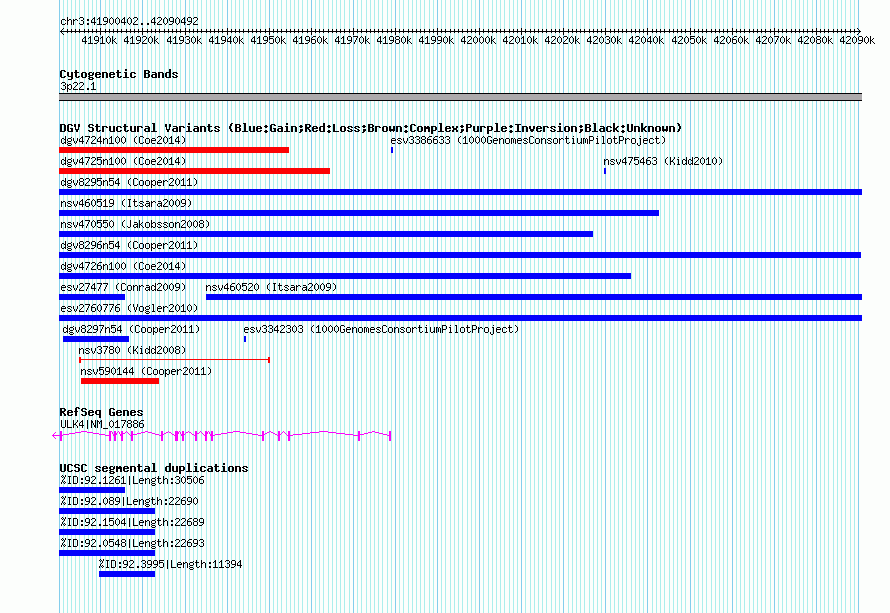The width and height of the screenshot is (890, 613).
Task: Click the Cytogenetic Bands track title
Action: pos(119,74)
